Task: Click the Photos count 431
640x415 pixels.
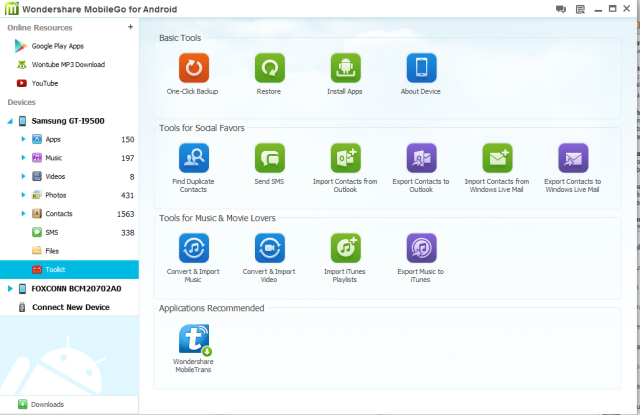Action: [x=128, y=195]
